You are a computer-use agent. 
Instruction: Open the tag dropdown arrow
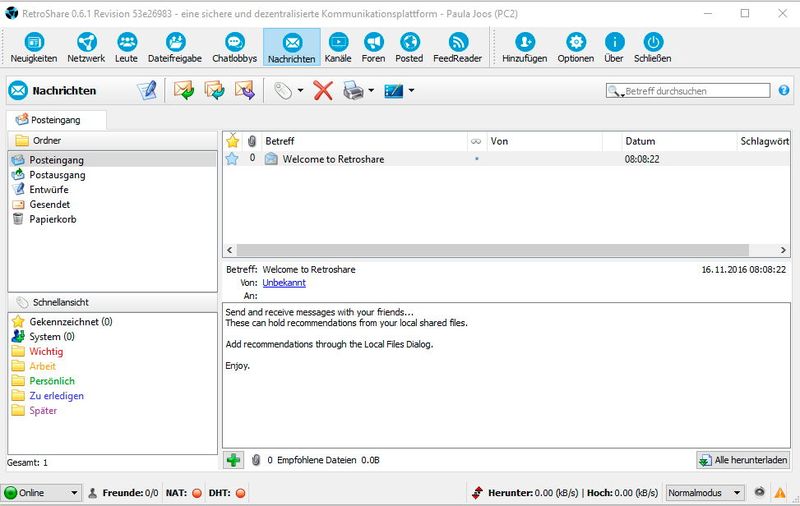(301, 91)
